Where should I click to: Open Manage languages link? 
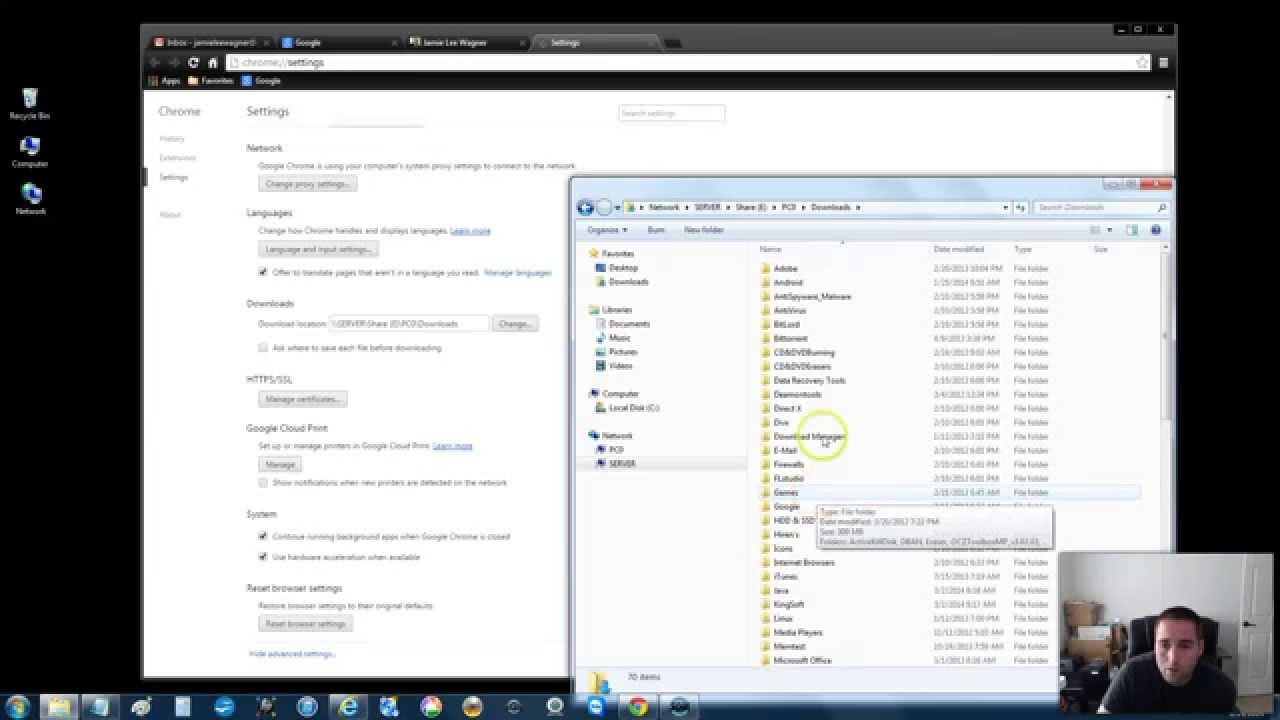tap(518, 272)
